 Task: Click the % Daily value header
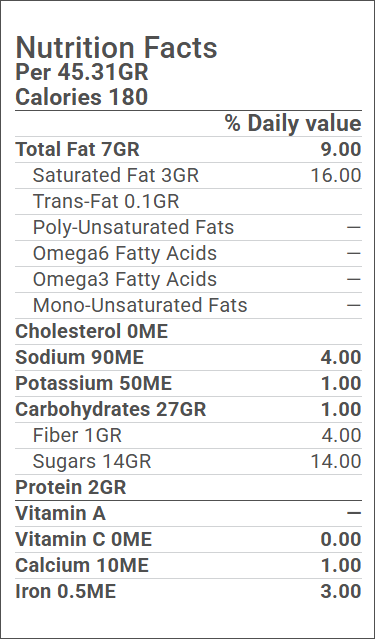[293, 123]
